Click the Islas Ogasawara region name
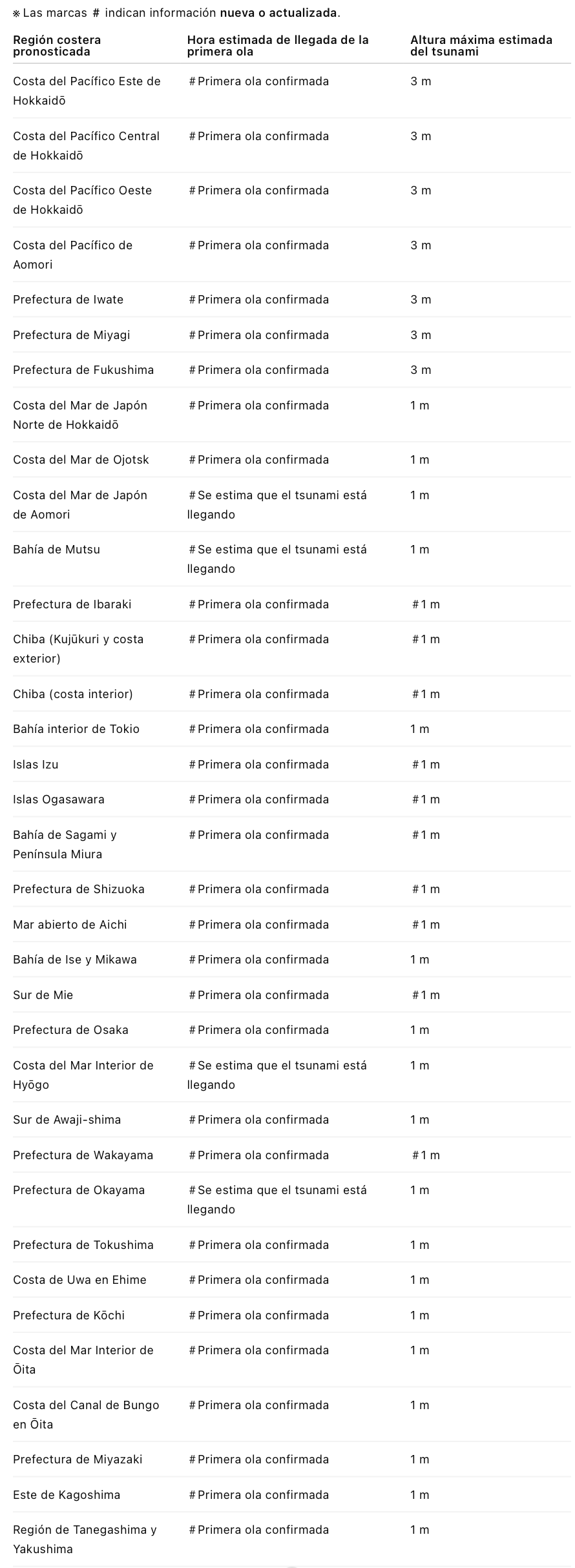Screen dimensions: 575x1568 point(58,799)
